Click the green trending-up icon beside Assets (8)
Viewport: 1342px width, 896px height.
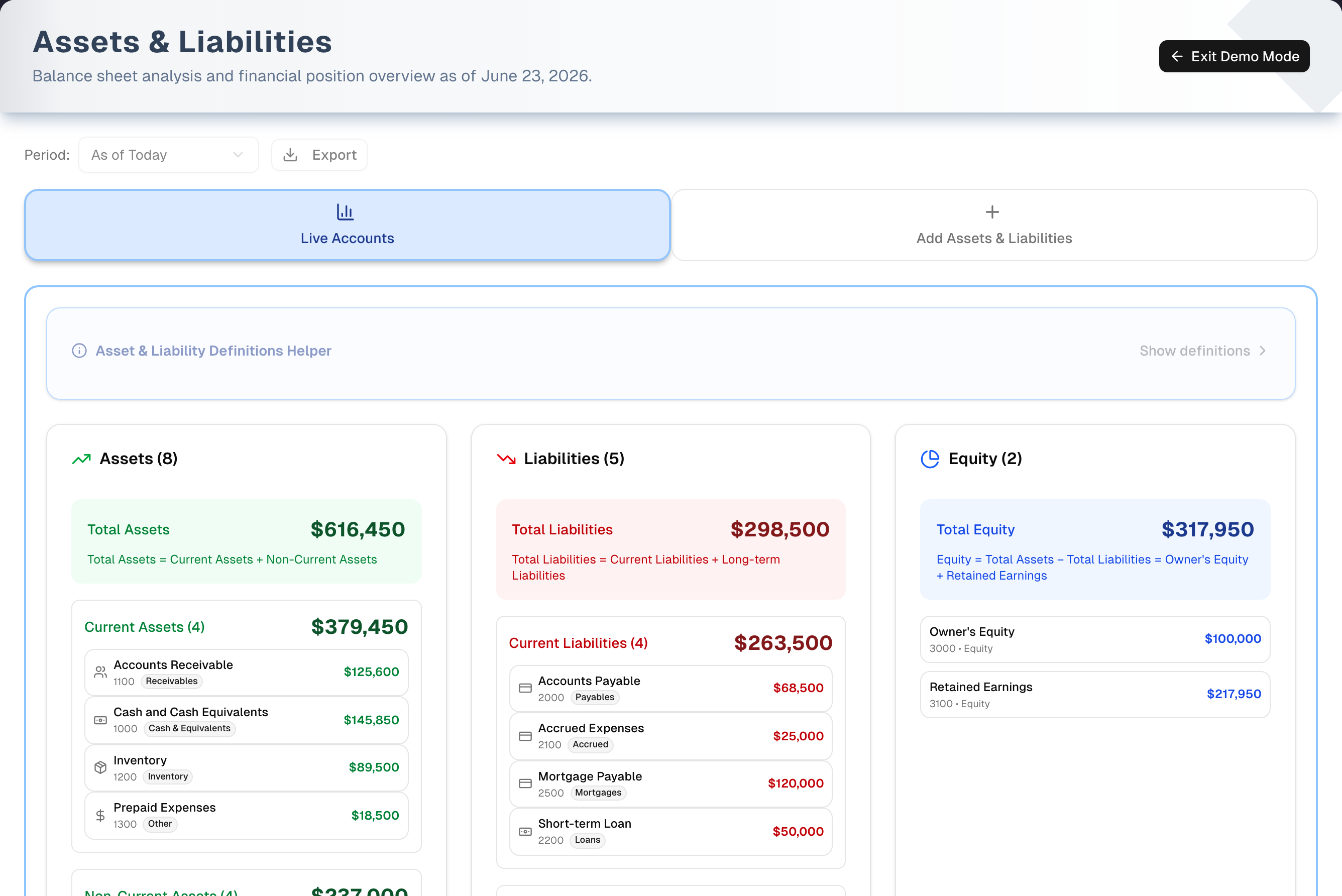point(81,459)
